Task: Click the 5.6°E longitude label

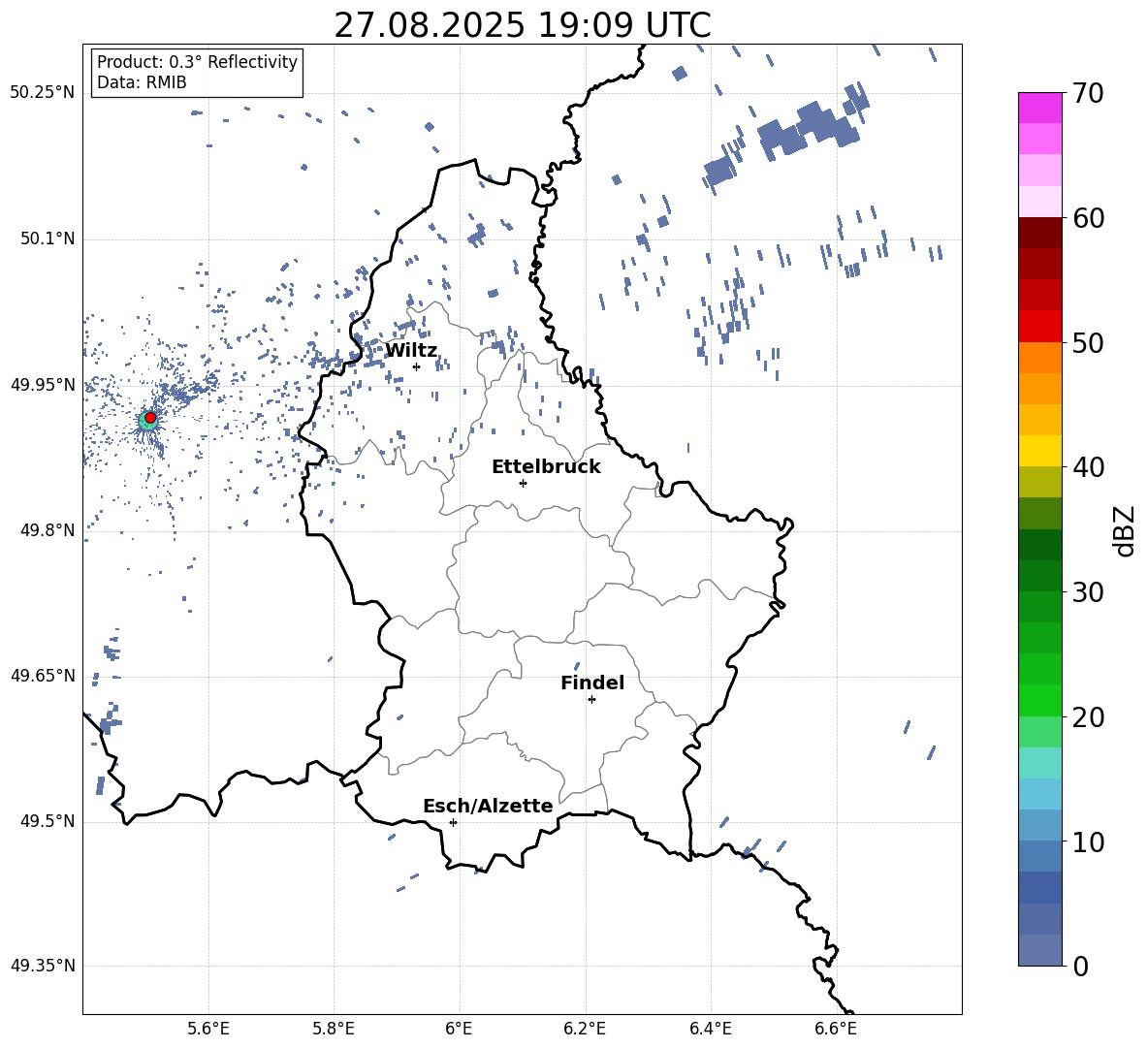Action: click(x=208, y=1029)
